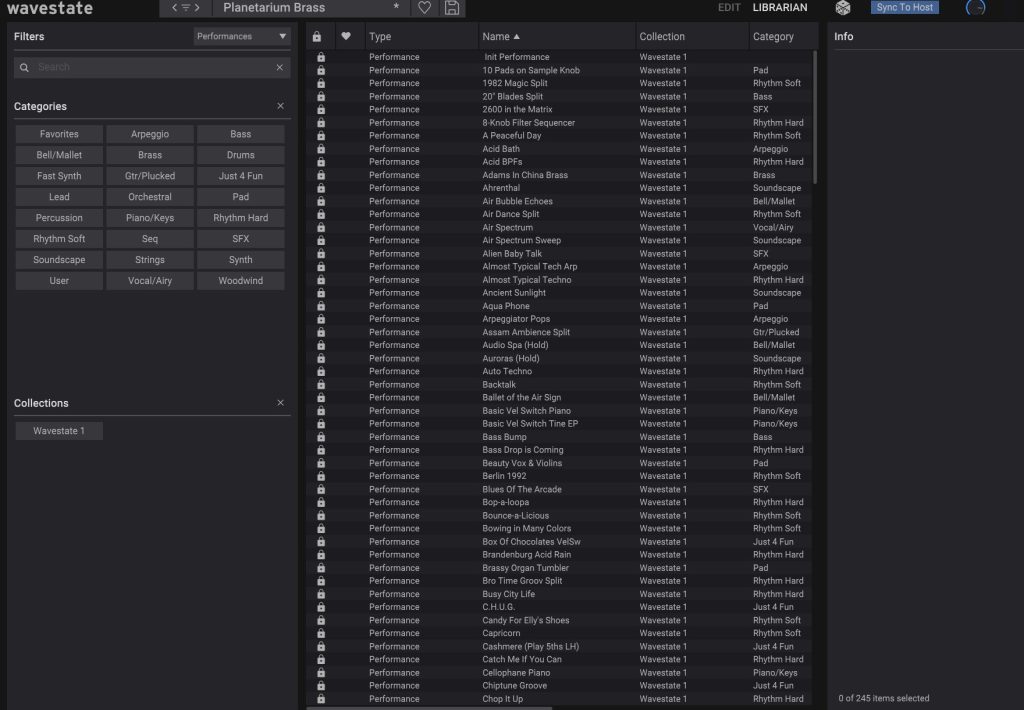Image resolution: width=1024 pixels, height=710 pixels.
Task: Clear search with the X icon
Action: 280,67
